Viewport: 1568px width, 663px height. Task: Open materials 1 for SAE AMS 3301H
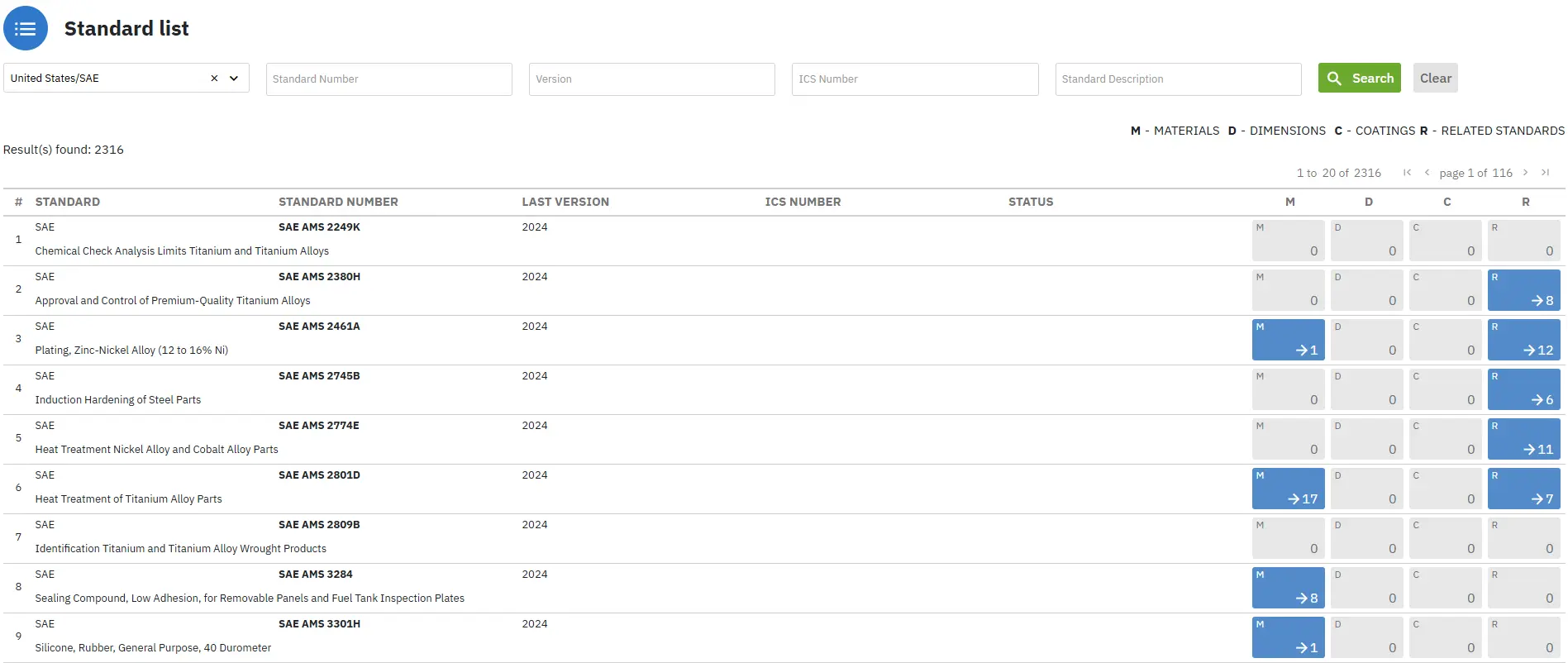click(x=1288, y=637)
